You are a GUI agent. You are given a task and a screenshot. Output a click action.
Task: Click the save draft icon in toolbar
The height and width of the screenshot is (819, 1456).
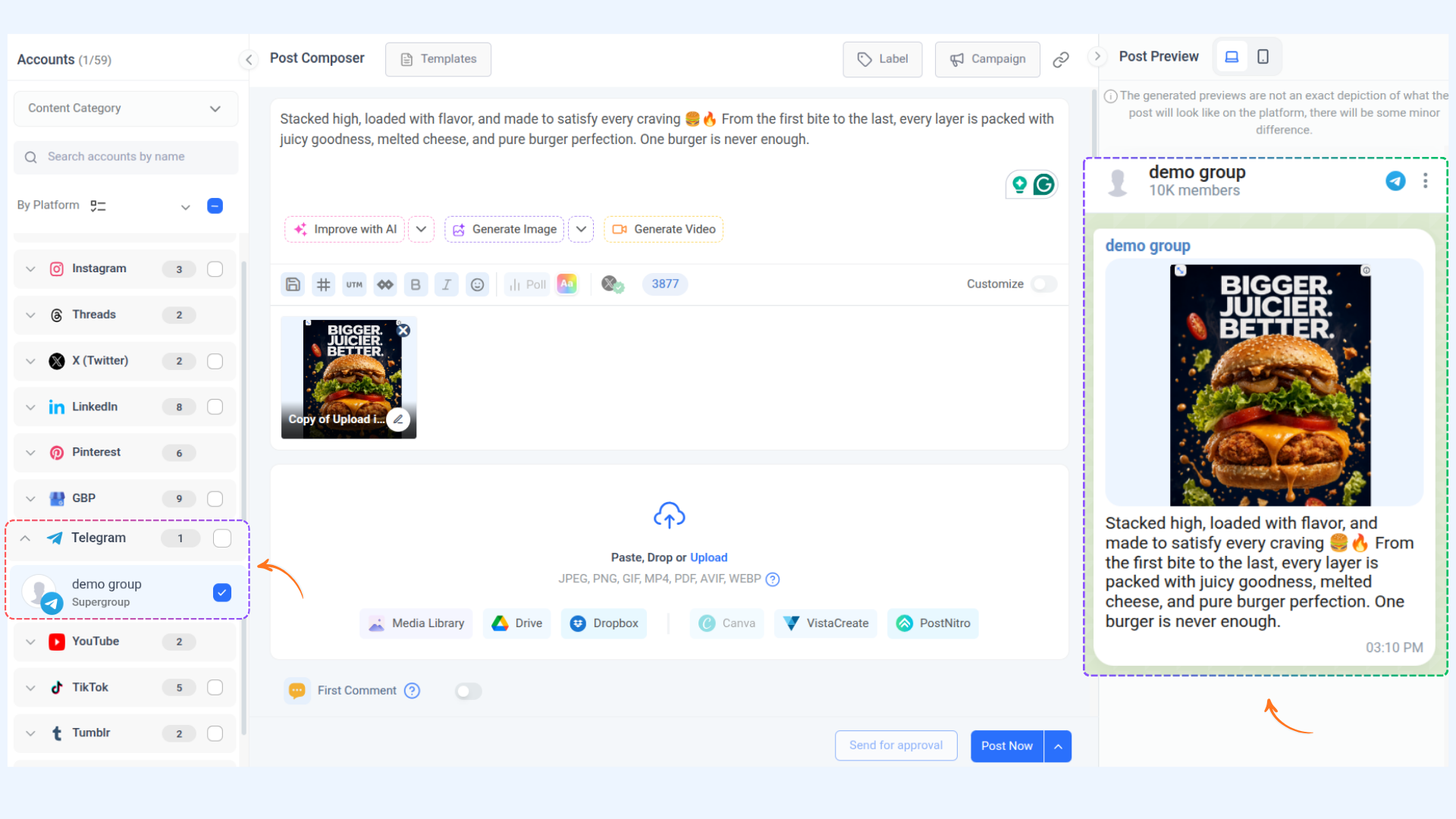pos(293,284)
